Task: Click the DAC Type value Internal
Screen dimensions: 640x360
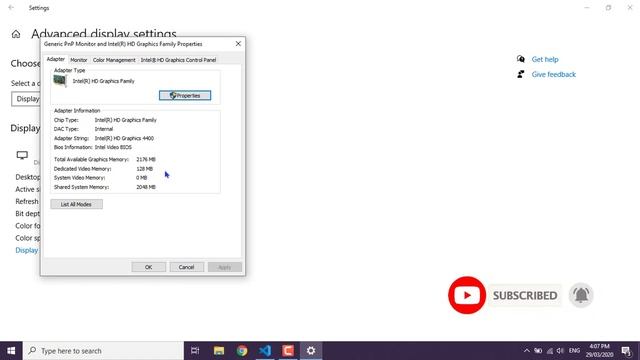Action: click(x=104, y=129)
